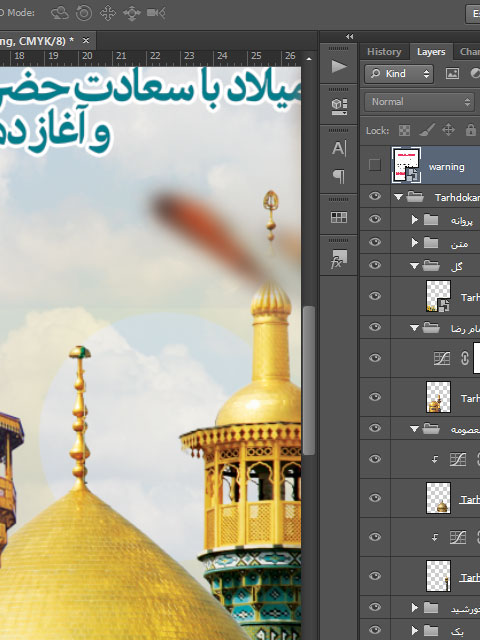Filter layers by adjustment layer icon

475,74
